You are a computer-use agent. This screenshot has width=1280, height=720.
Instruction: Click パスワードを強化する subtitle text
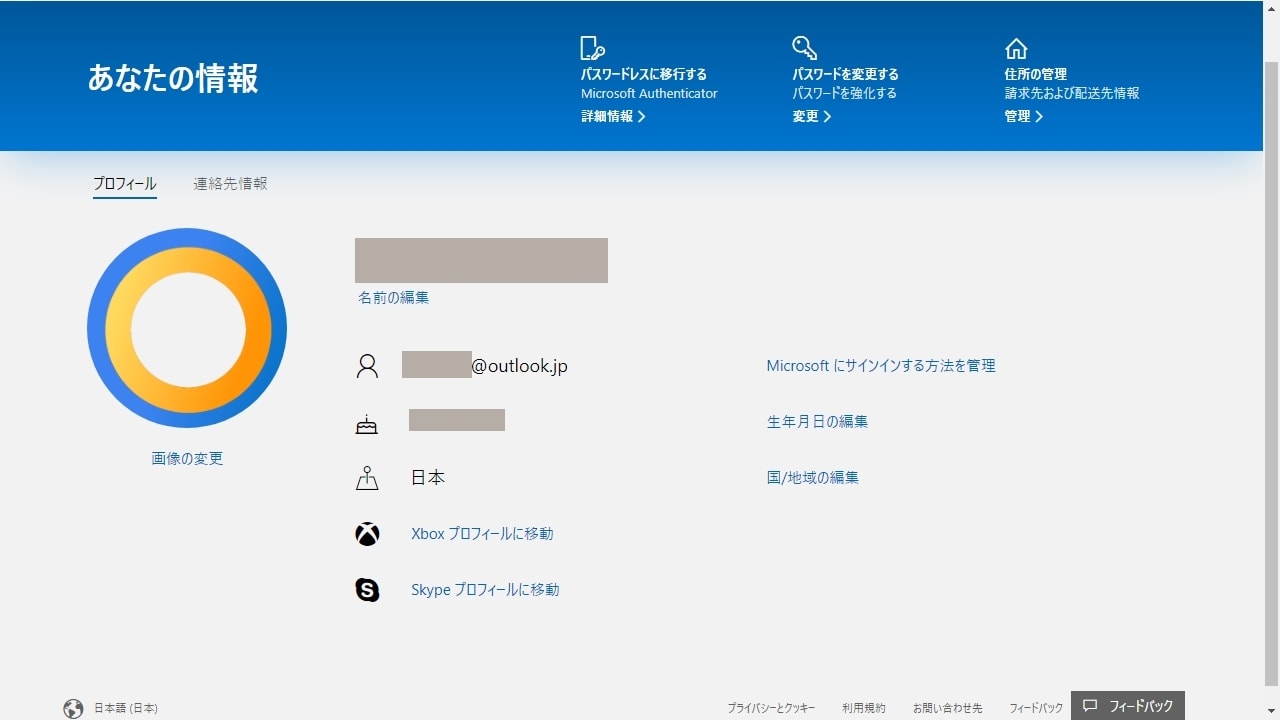(x=845, y=93)
